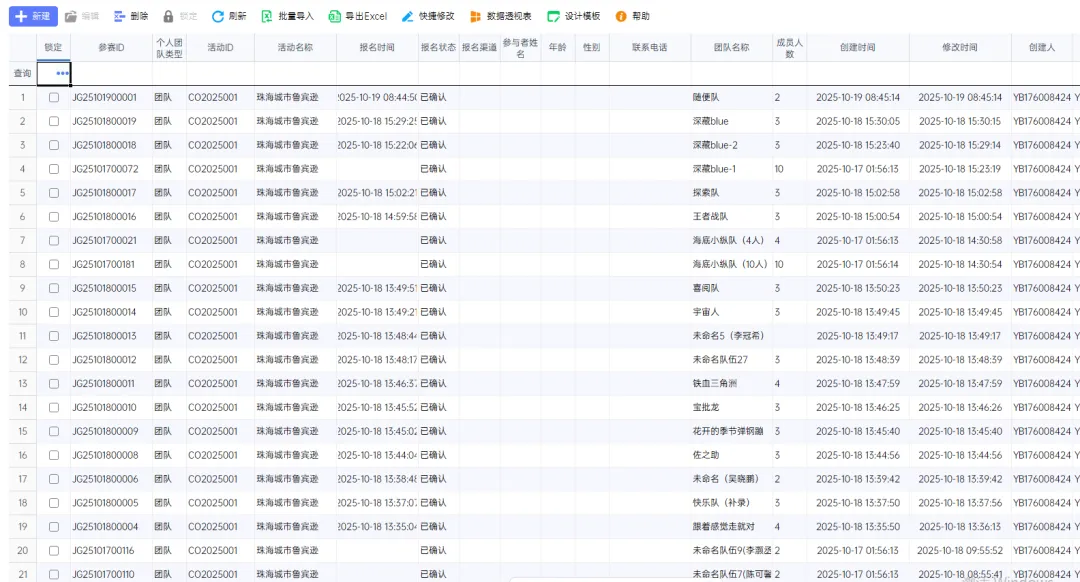Click the 帮助 (Help) icon
Screen dimensions: 1080x582
click(x=621, y=17)
